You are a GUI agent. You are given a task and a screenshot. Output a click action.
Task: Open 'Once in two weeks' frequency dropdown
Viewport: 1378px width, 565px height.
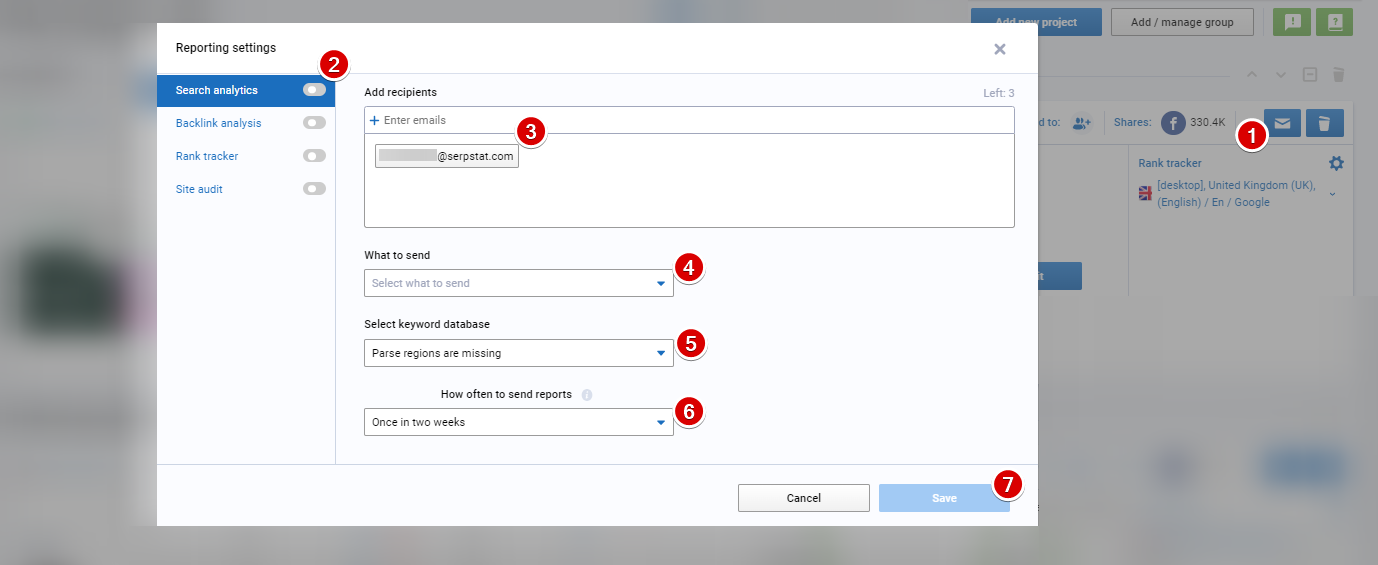518,422
